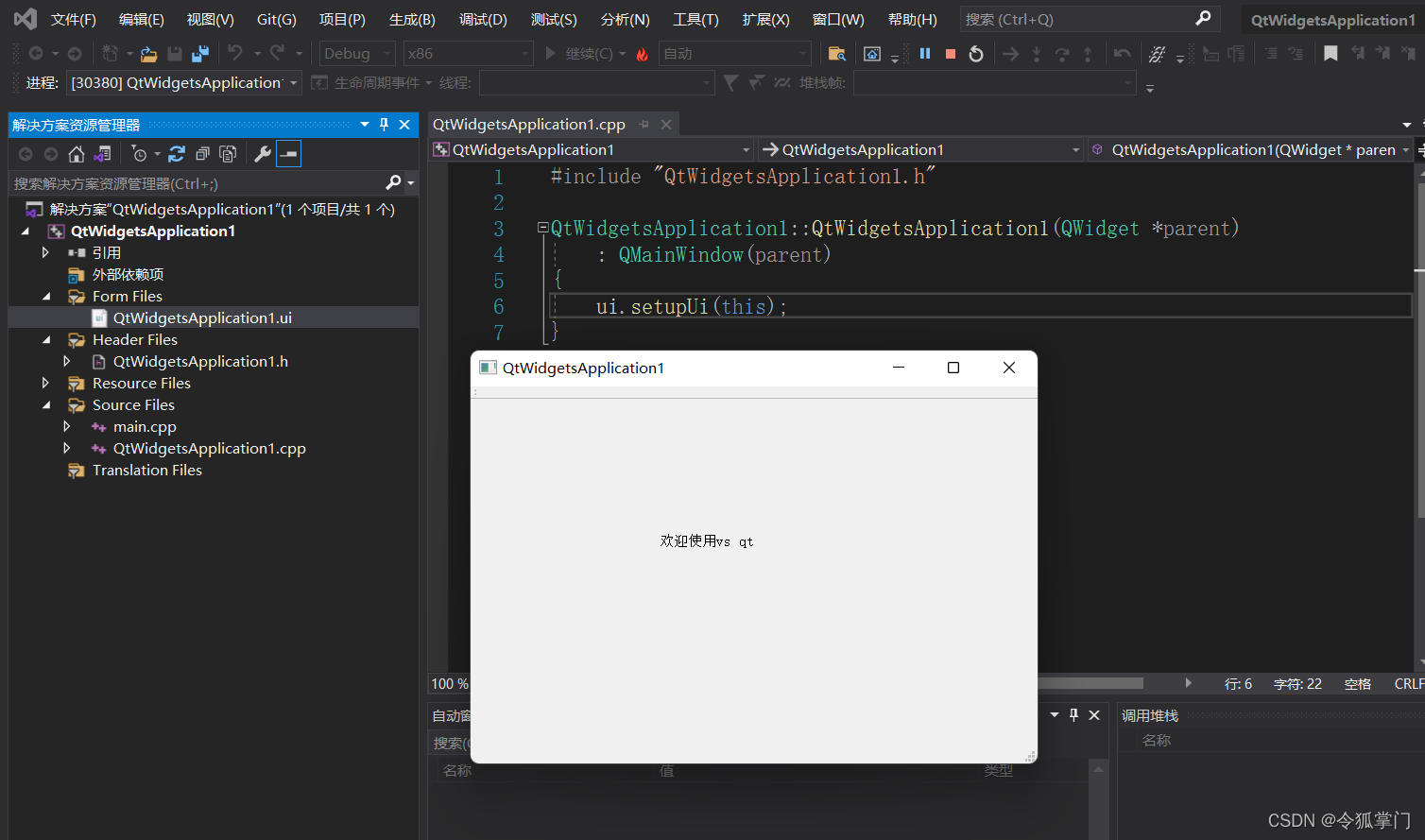
Task: Expand the 引用 references node
Action: click(46, 253)
